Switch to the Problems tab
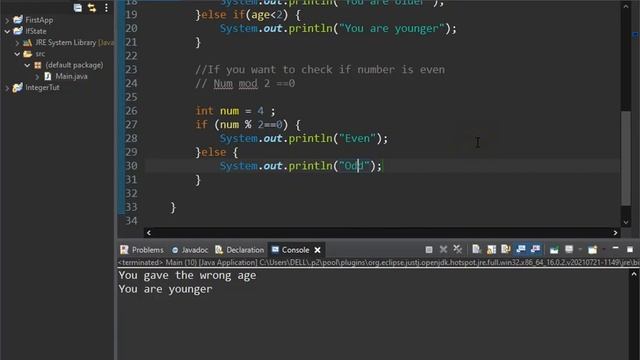The image size is (640, 360). [x=142, y=250]
